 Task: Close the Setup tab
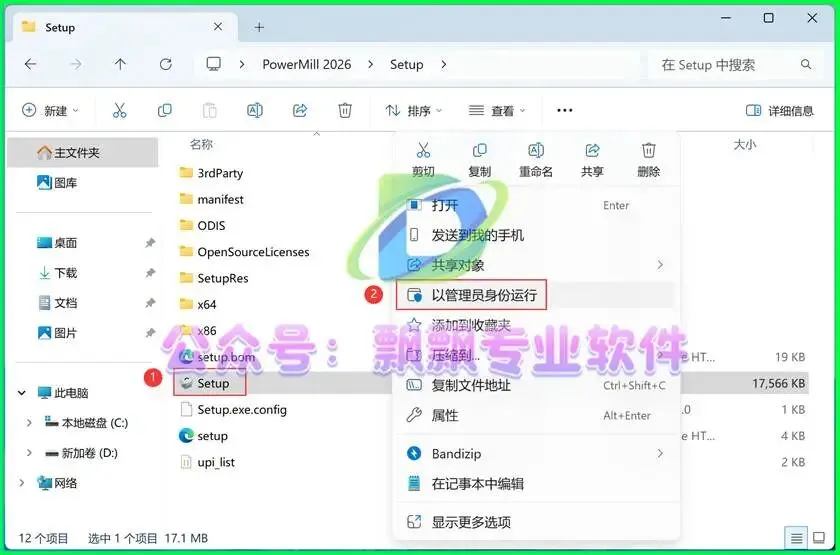(218, 27)
